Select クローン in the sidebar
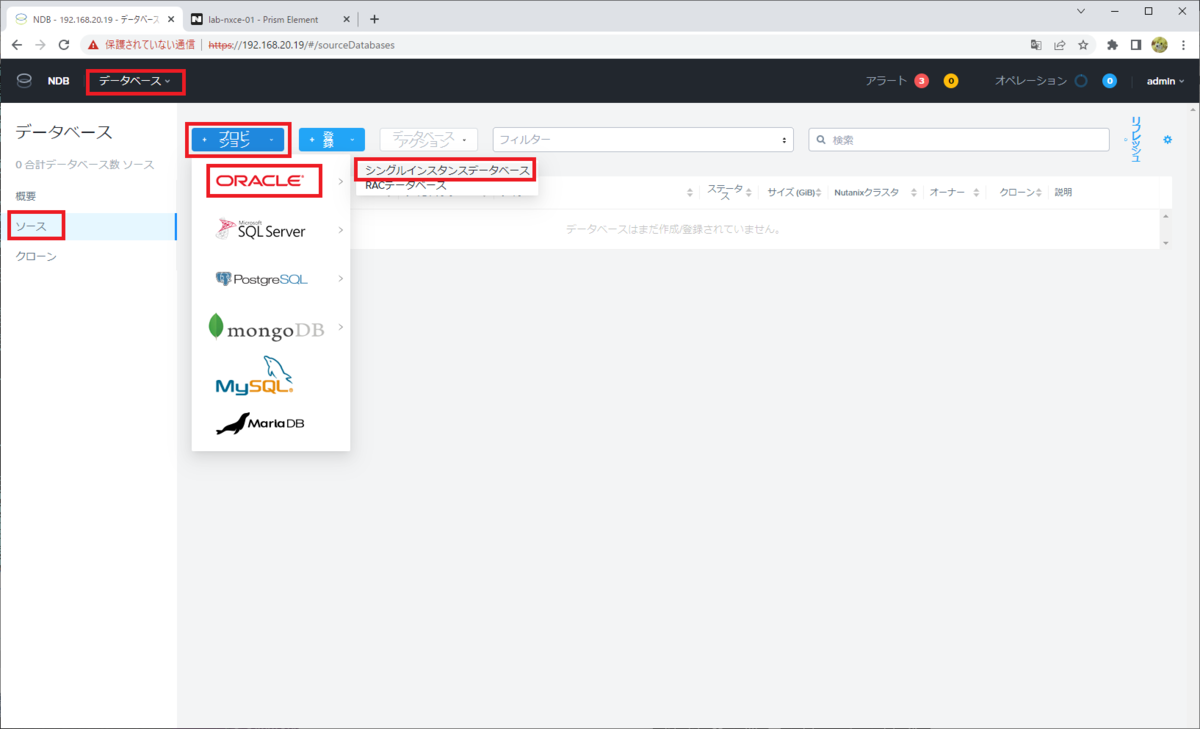The image size is (1200, 729). [x=36, y=256]
